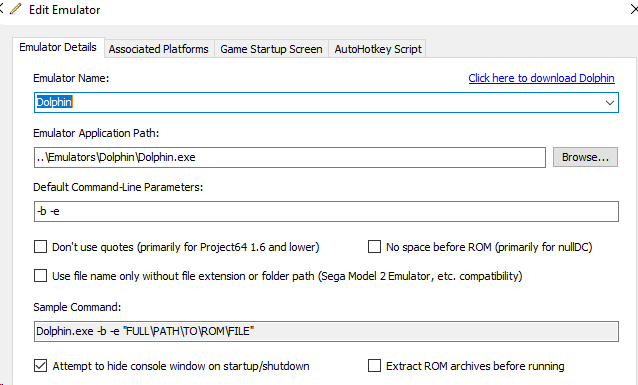638x385 pixels.
Task: Select the Sample Command text box
Action: (x=326, y=331)
